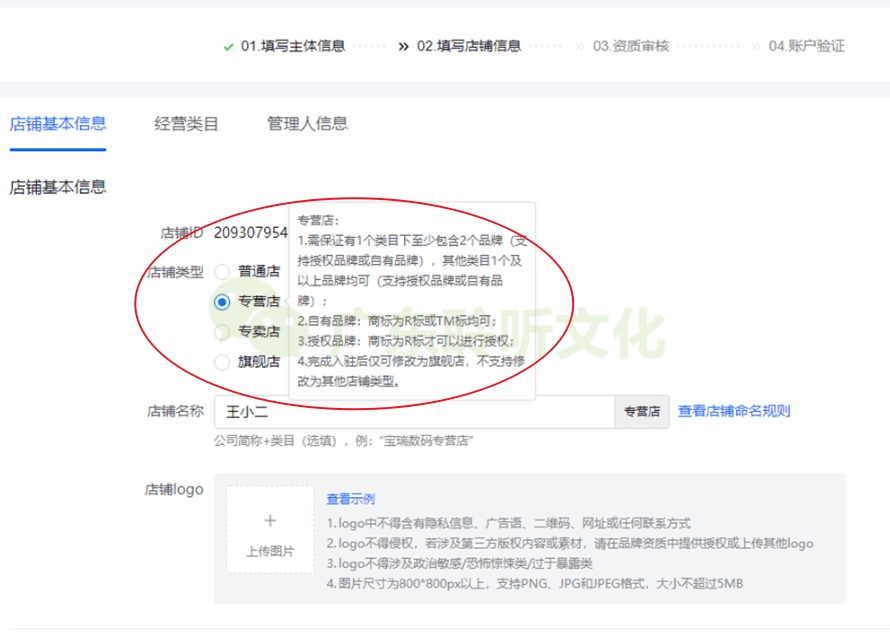Click the plus icon to upload logo
Viewport: 890px width, 633px height.
coord(269,520)
